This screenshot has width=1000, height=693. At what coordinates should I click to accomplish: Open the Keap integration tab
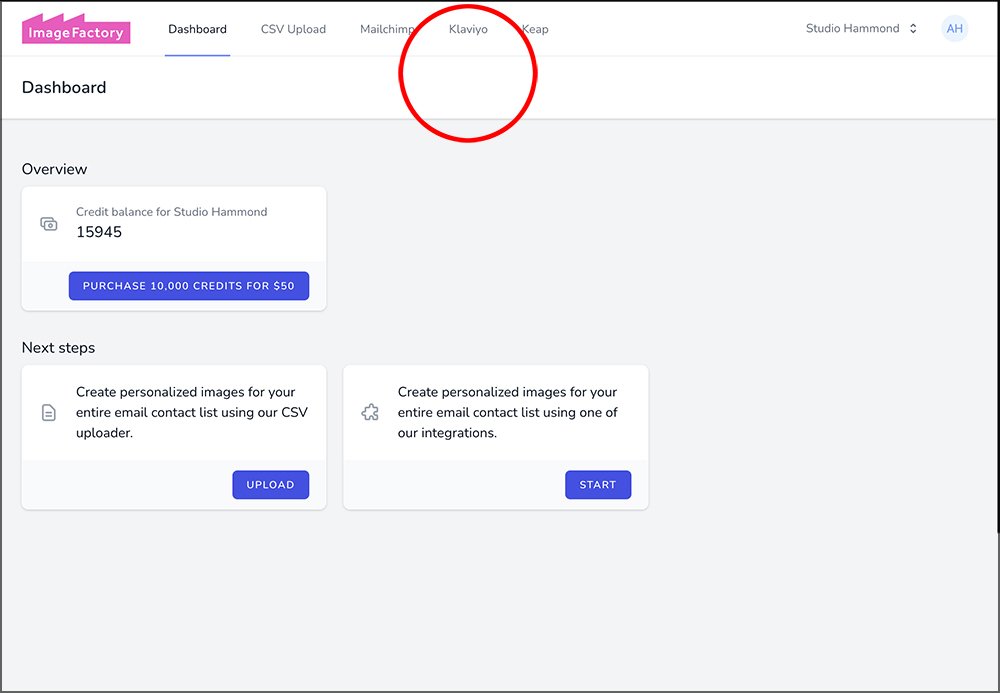(x=536, y=29)
